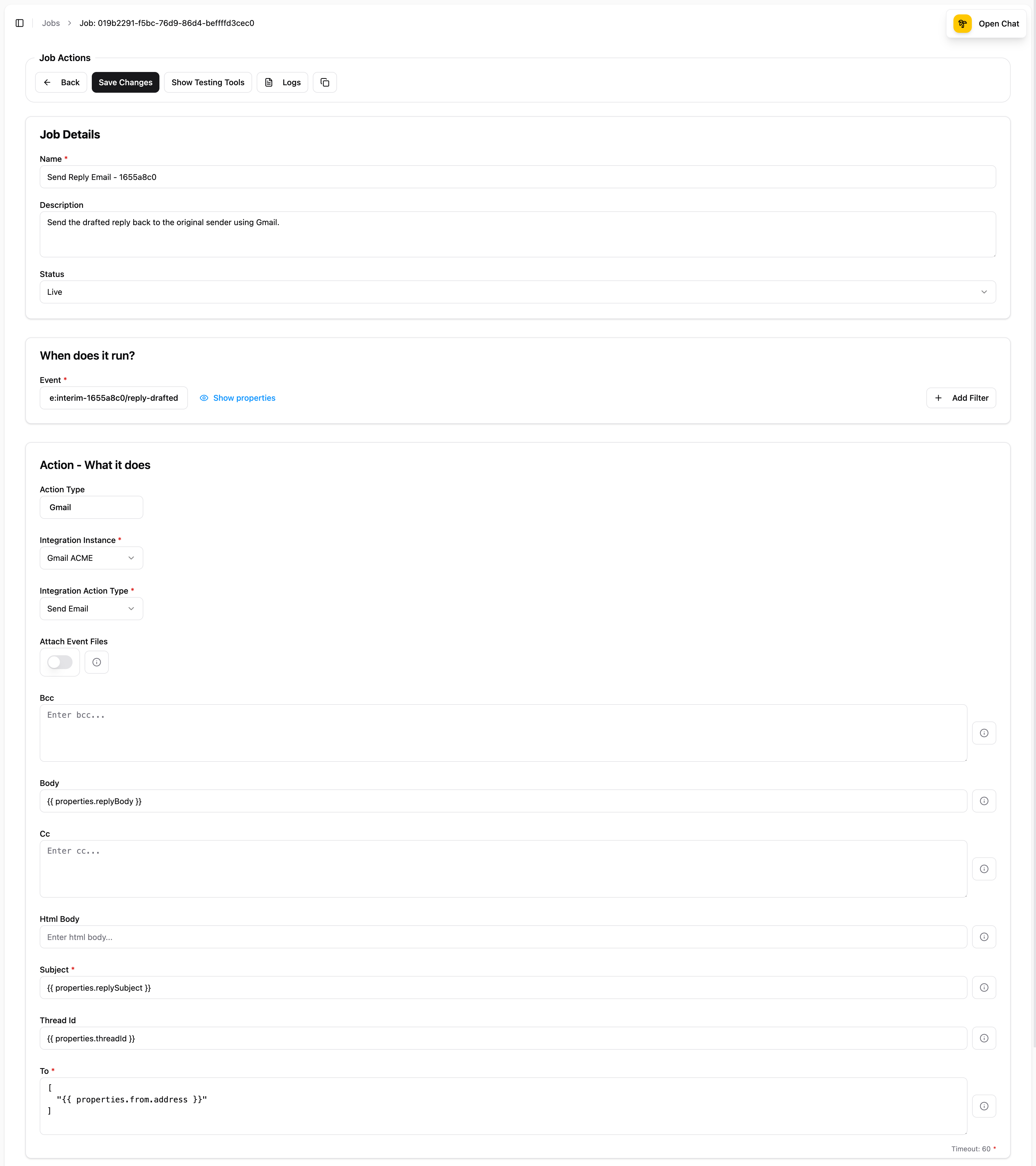Save Changes to the job
1036x1166 pixels.
pyautogui.click(x=125, y=82)
